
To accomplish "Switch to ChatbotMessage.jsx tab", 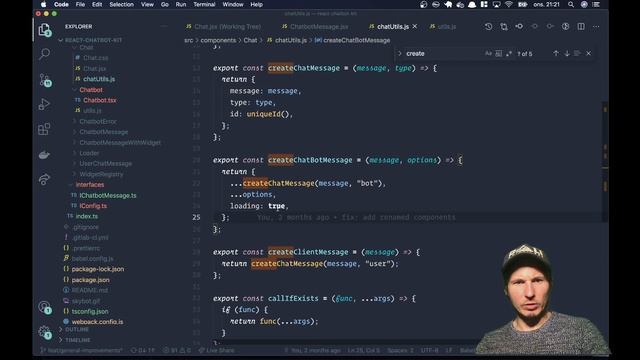I will [315, 27].
